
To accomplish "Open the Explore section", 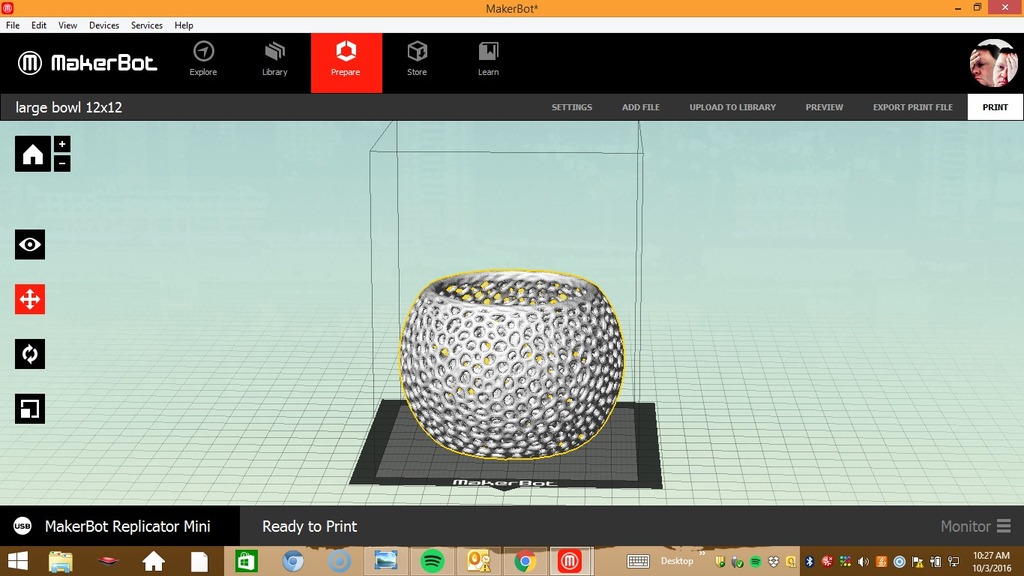I will (x=203, y=60).
